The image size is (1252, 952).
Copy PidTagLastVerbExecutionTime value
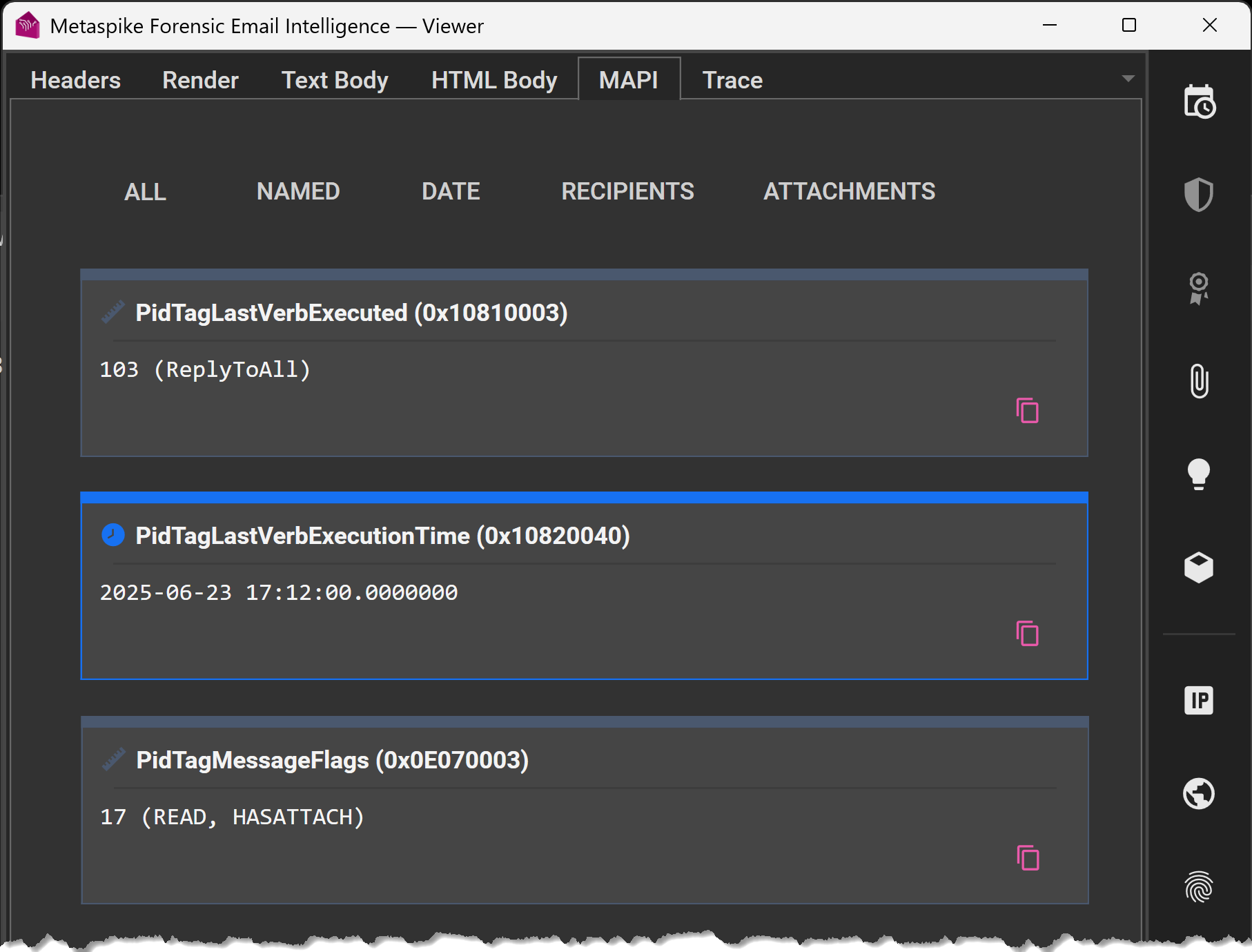click(x=1028, y=634)
